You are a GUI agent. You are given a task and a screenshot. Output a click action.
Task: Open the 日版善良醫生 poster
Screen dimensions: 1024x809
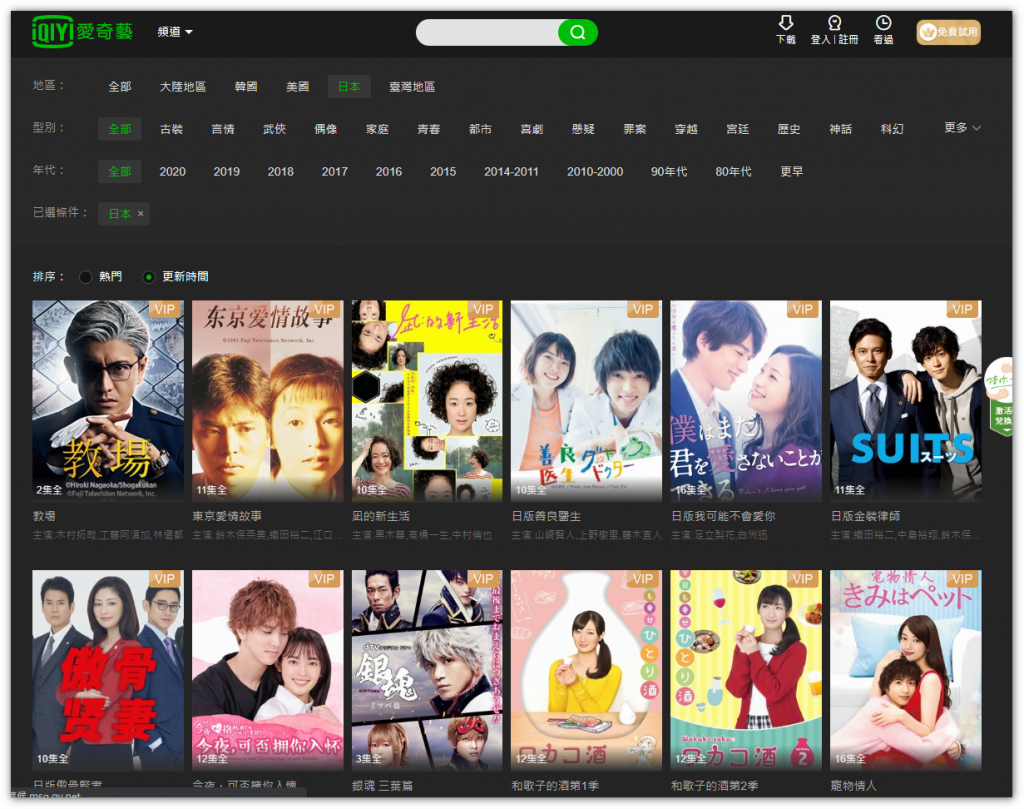click(x=586, y=401)
